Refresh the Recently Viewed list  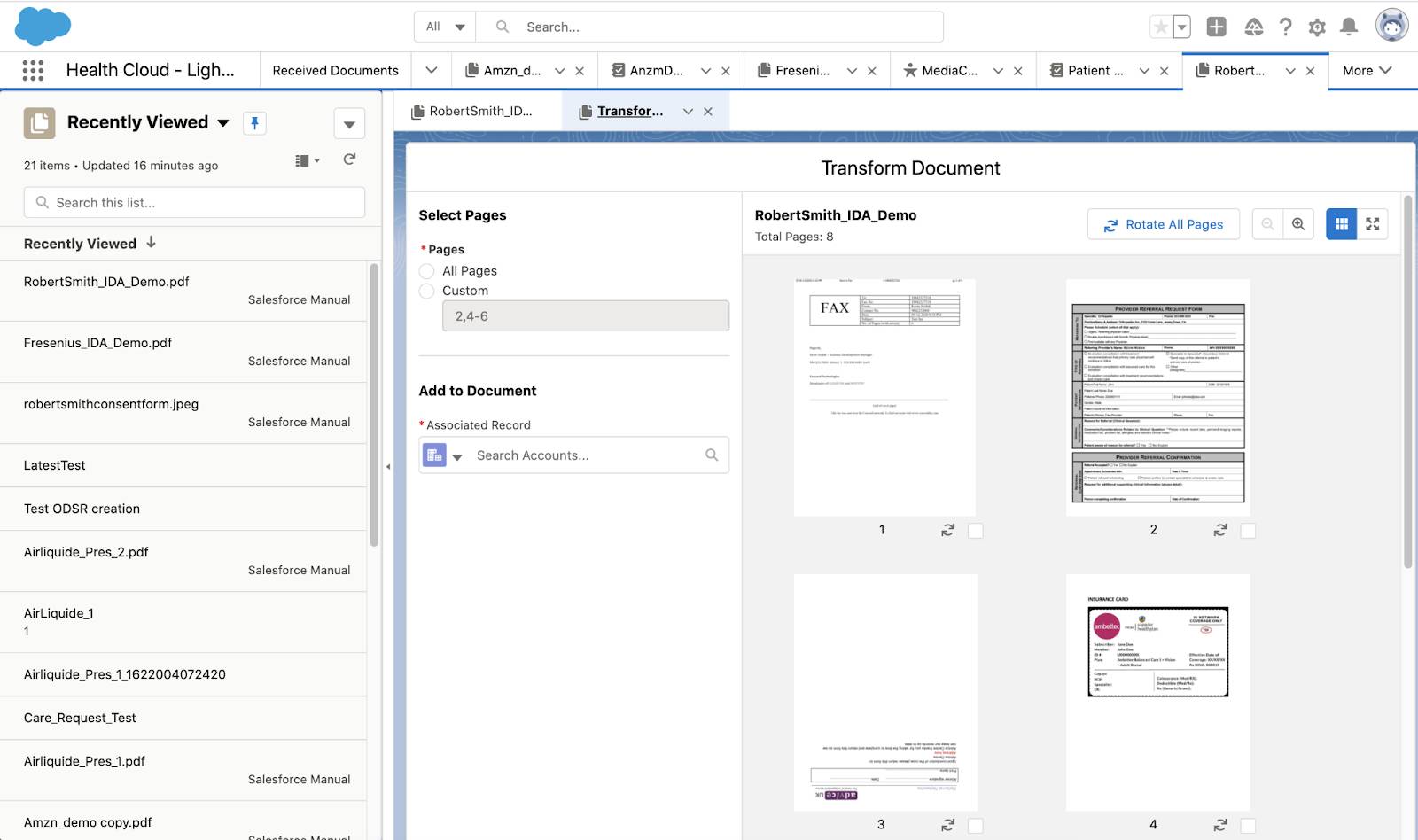coord(349,159)
